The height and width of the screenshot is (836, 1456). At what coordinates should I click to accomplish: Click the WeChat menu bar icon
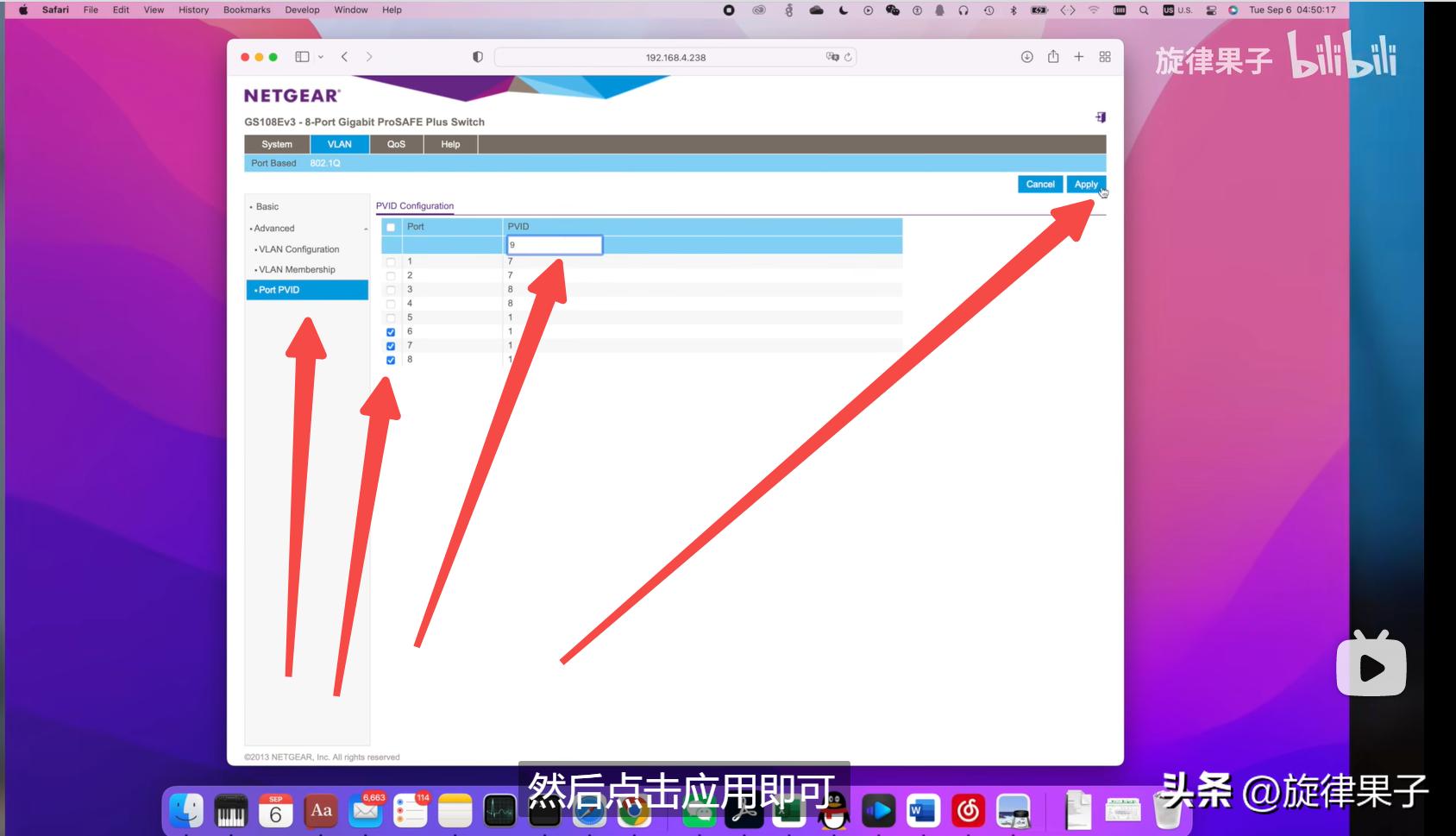pyautogui.click(x=893, y=10)
